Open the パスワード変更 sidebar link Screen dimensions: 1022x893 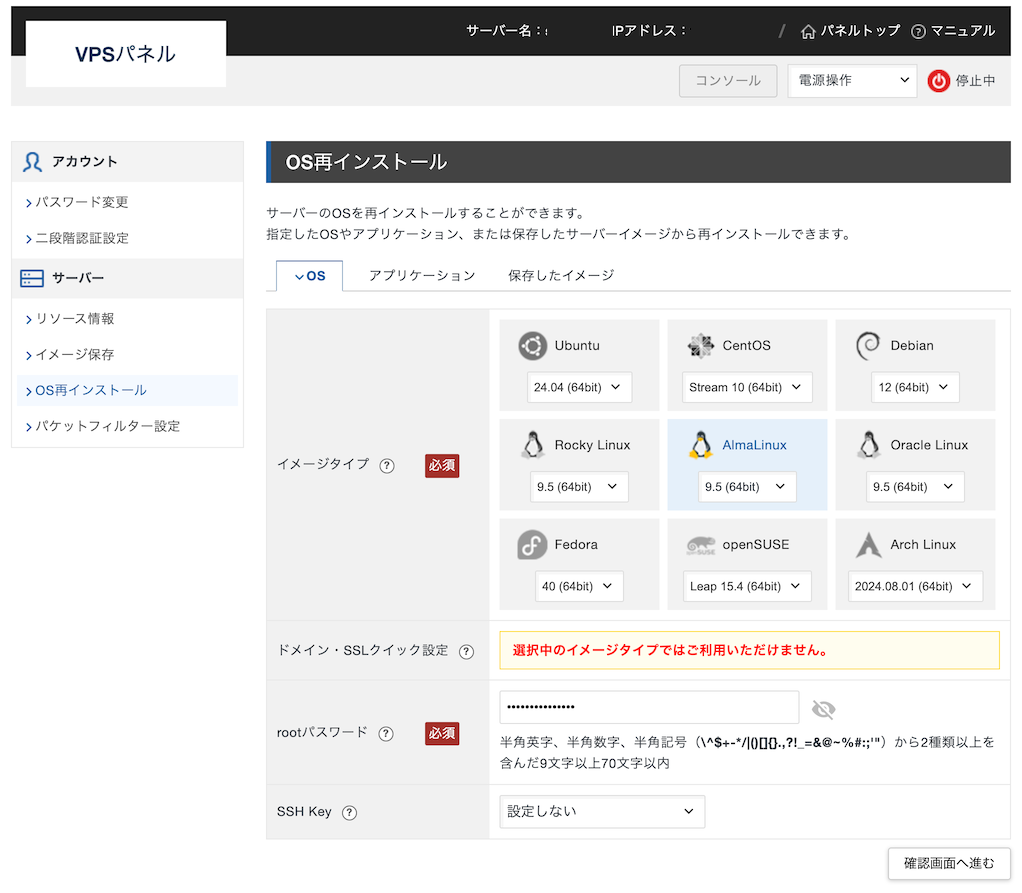(x=82, y=202)
